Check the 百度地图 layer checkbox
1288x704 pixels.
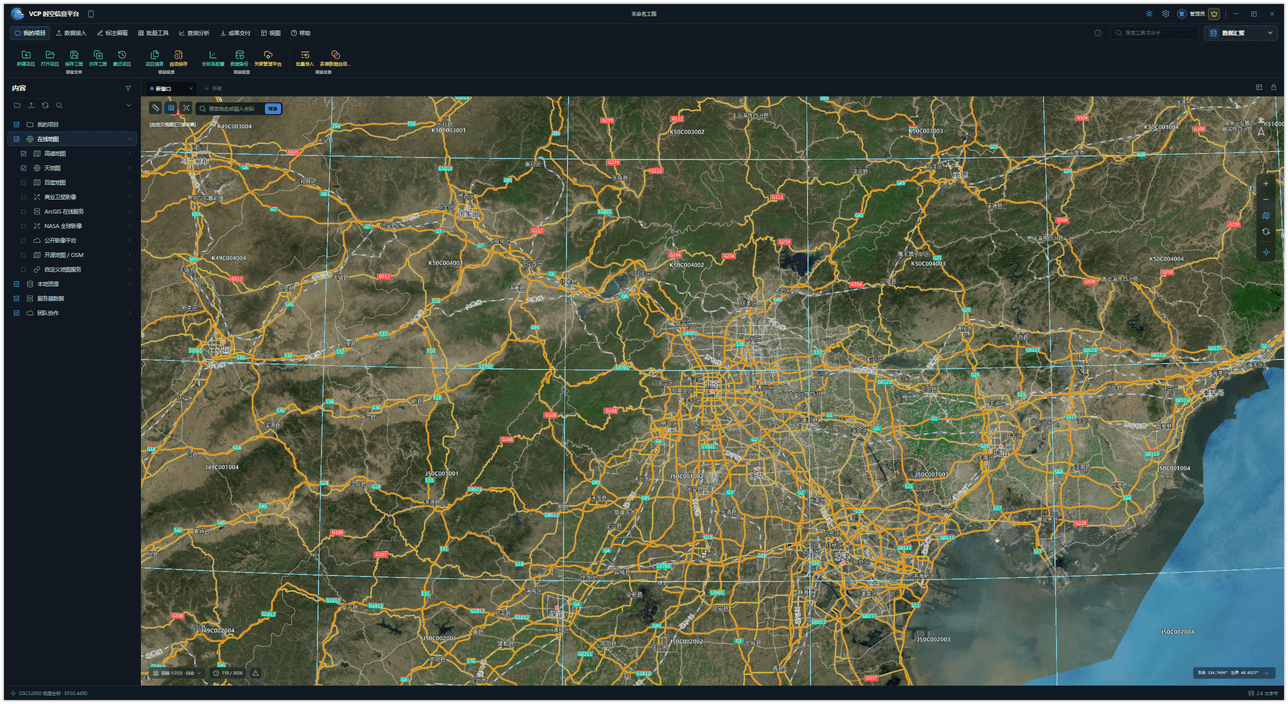[24, 183]
